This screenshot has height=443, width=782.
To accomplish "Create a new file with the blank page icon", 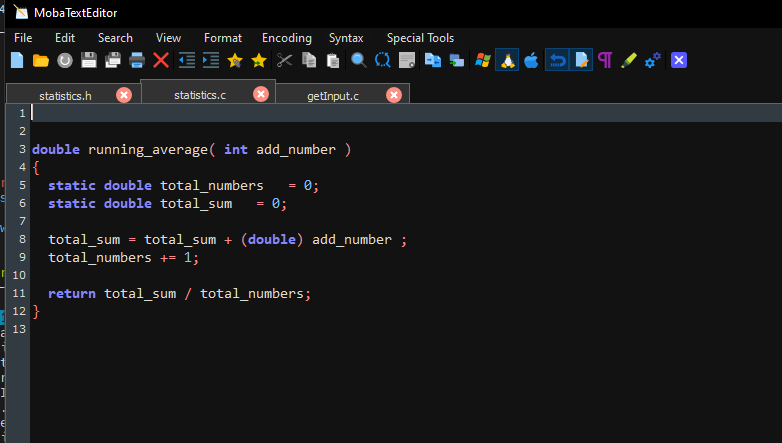I will 17,60.
